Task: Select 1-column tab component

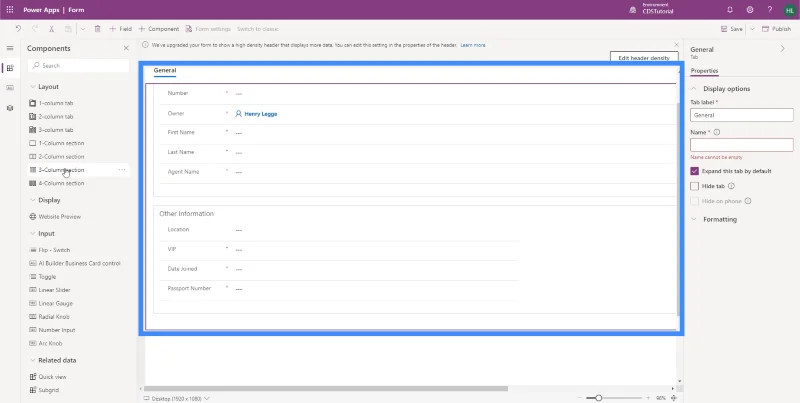Action: click(x=52, y=103)
